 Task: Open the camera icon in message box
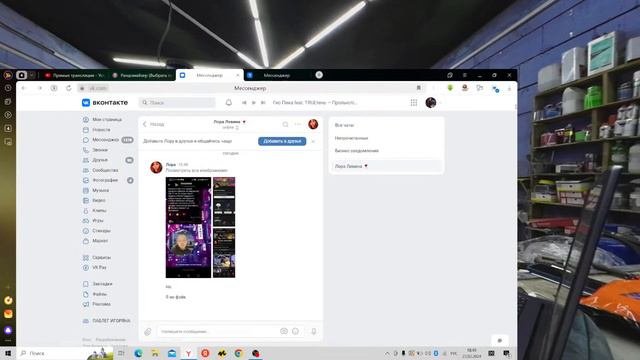click(284, 331)
